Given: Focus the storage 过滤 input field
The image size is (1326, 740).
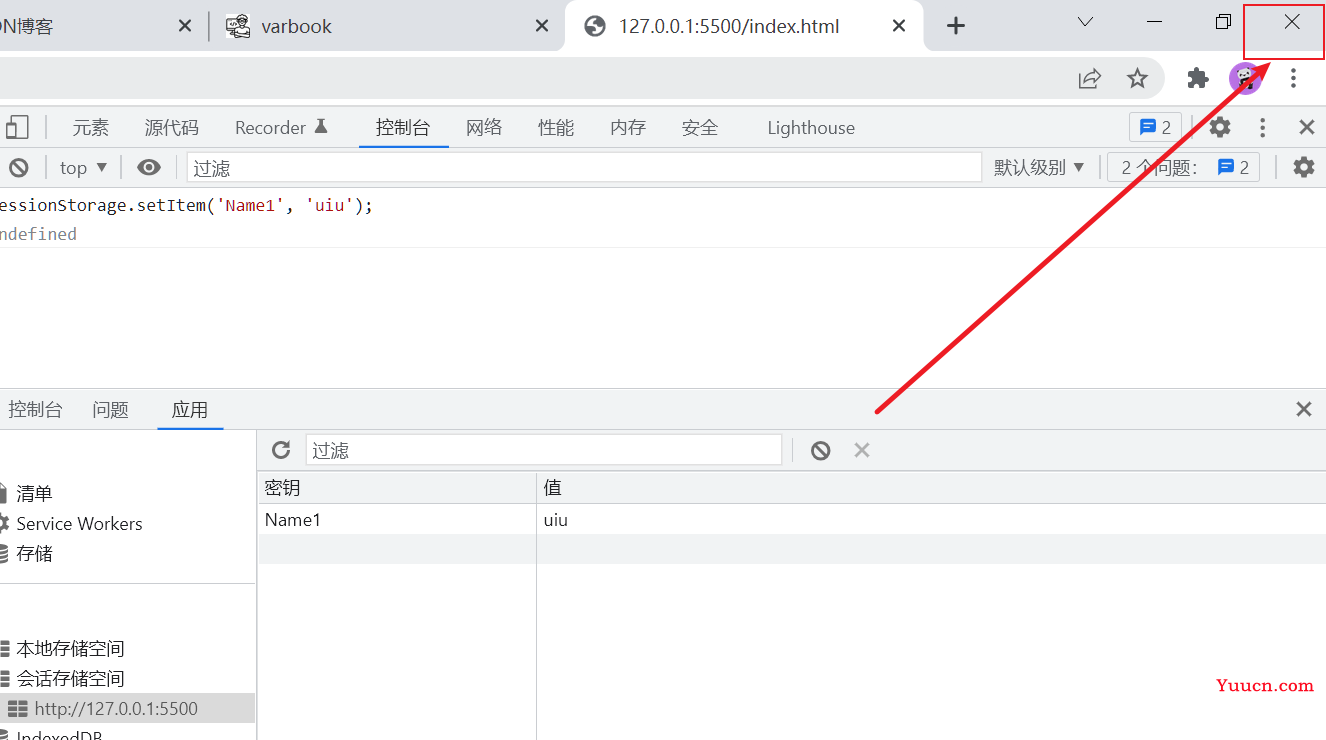Looking at the screenshot, I should click(x=544, y=450).
